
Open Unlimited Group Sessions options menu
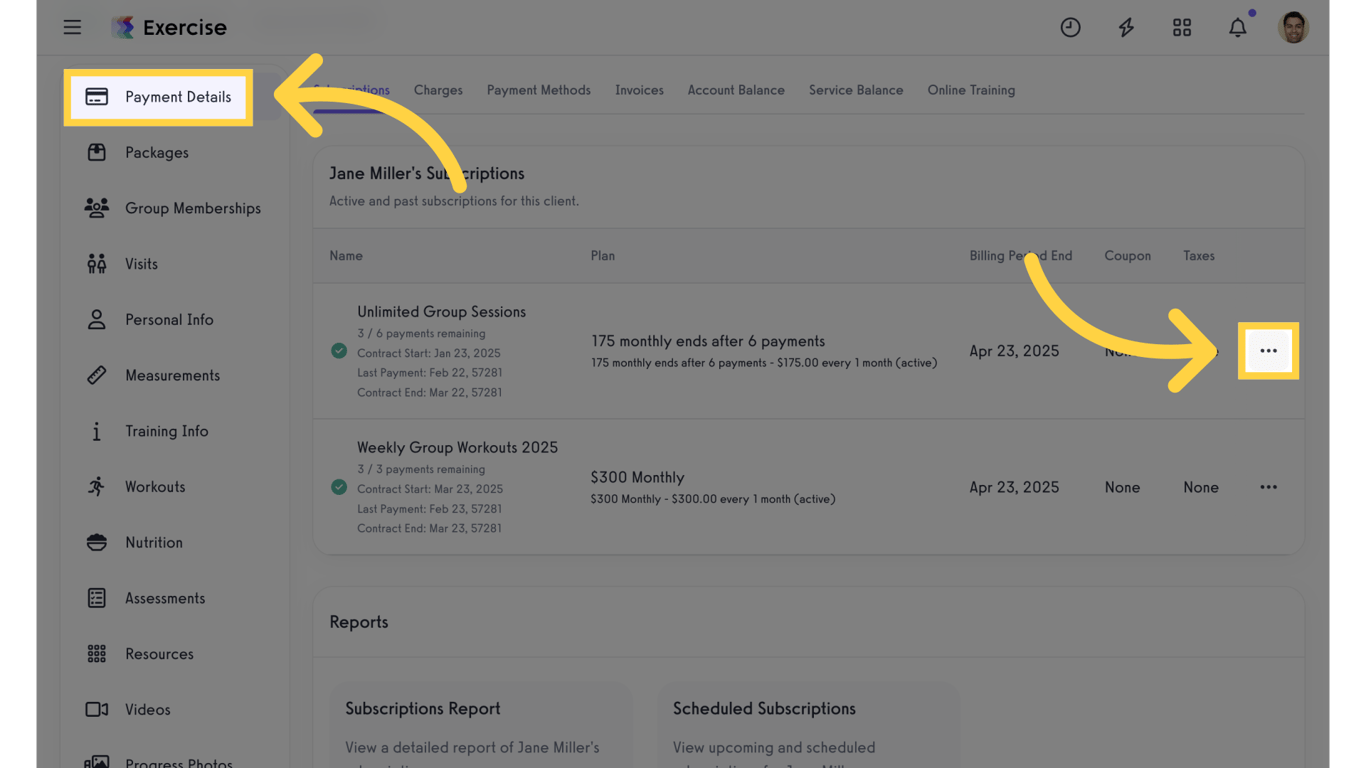pyautogui.click(x=1268, y=351)
